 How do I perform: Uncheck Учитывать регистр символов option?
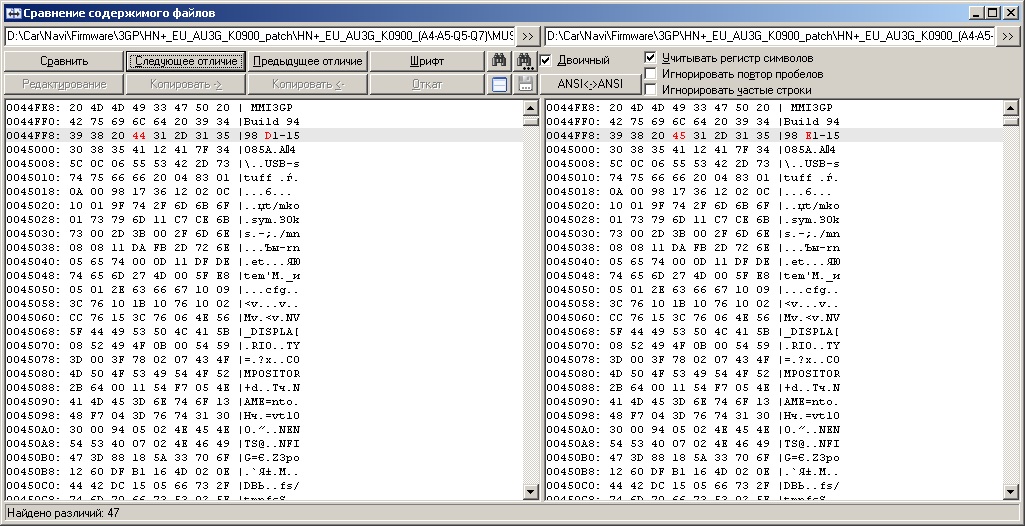tap(651, 58)
